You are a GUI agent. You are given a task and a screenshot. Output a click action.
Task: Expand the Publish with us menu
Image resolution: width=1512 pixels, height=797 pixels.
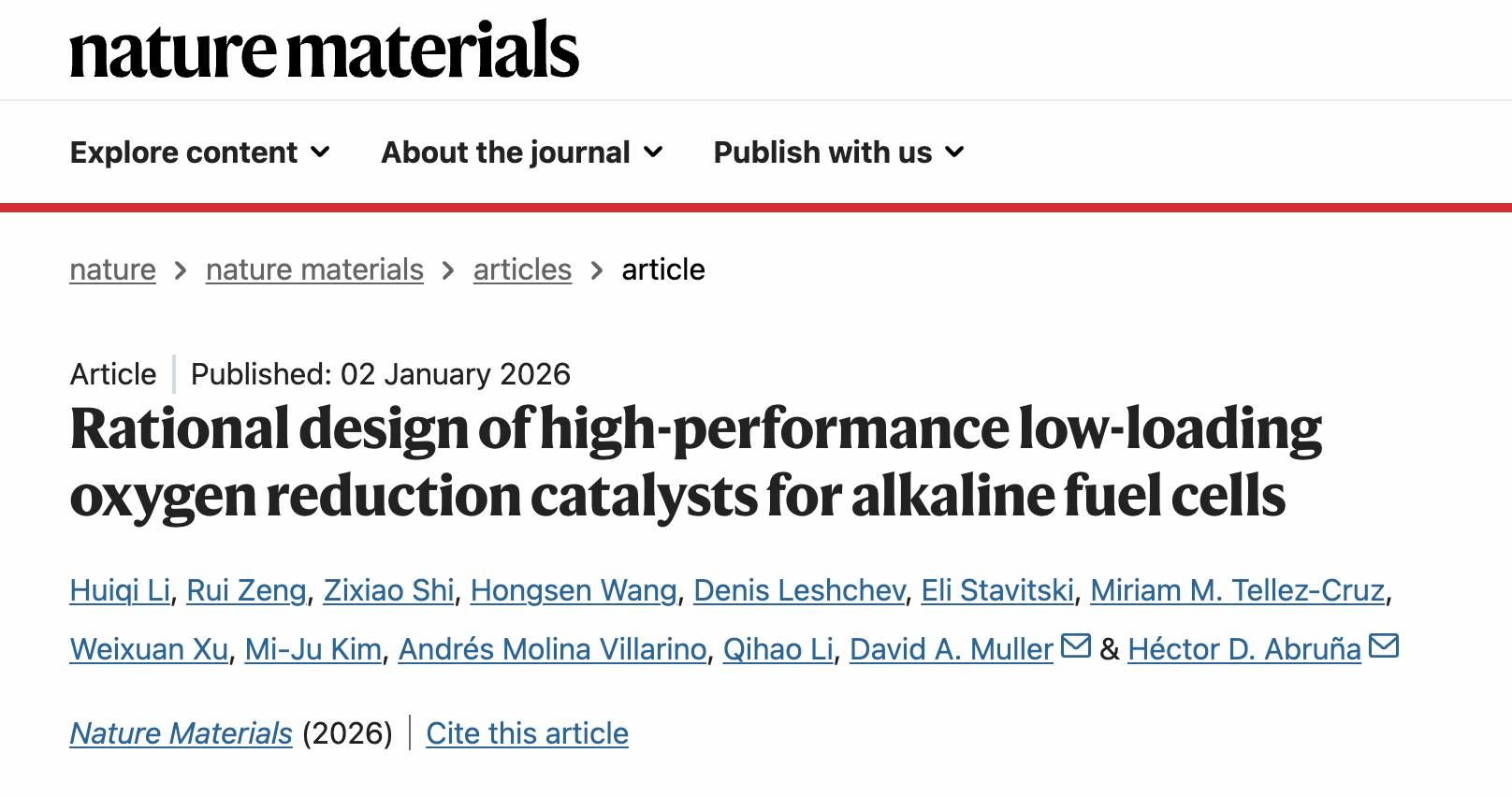pos(837,152)
